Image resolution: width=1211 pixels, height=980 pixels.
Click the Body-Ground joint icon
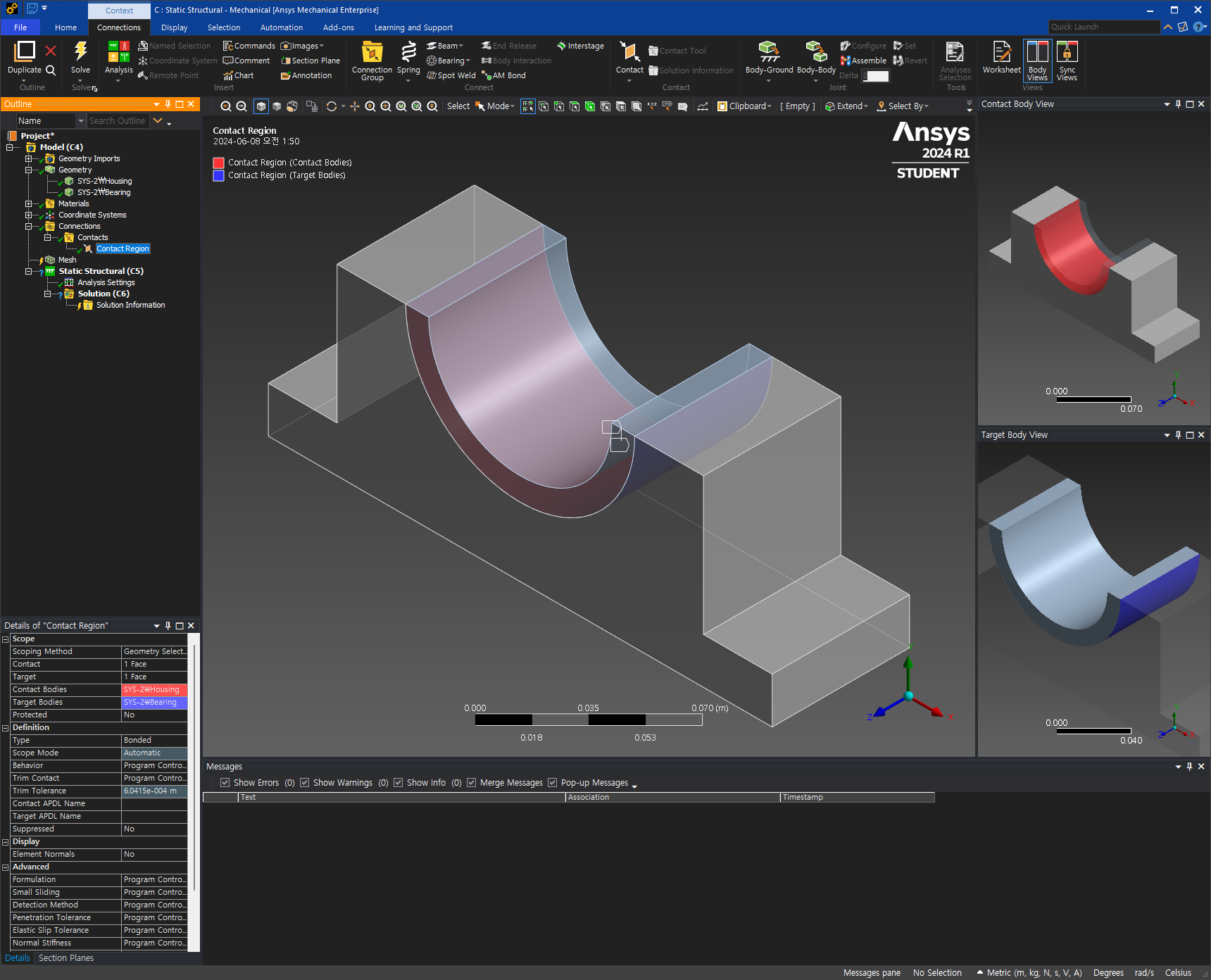point(769,52)
